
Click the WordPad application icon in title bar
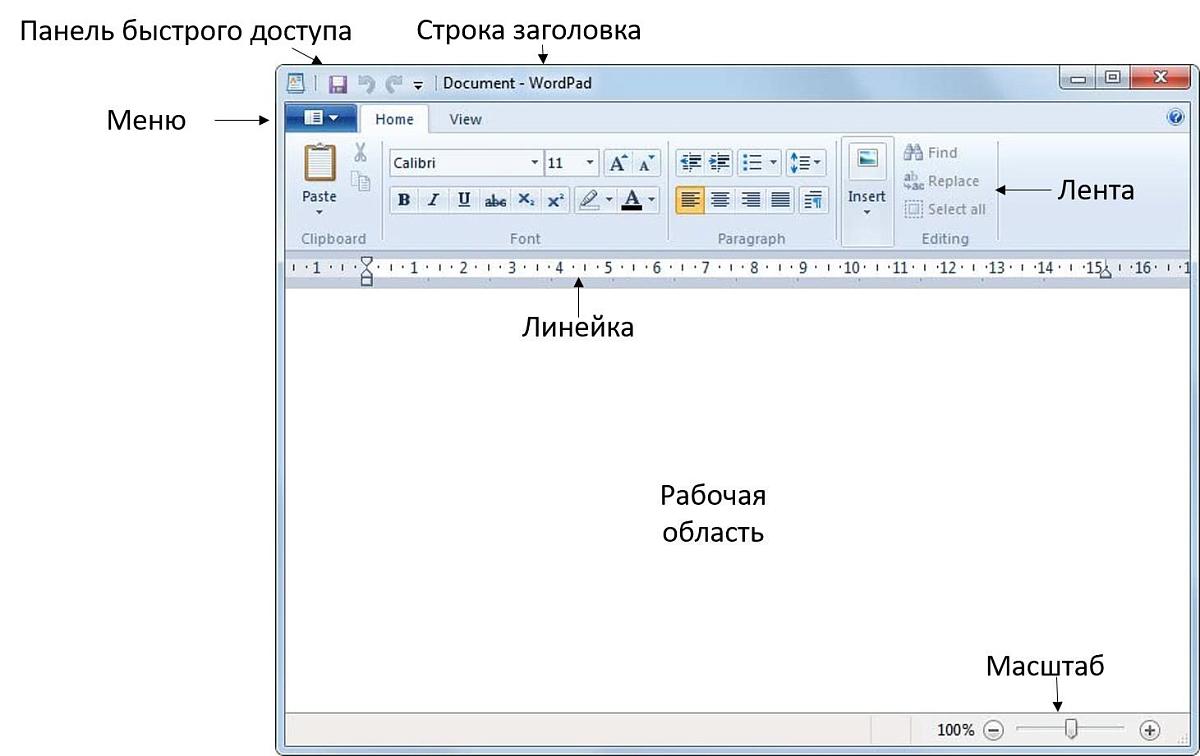tap(296, 83)
